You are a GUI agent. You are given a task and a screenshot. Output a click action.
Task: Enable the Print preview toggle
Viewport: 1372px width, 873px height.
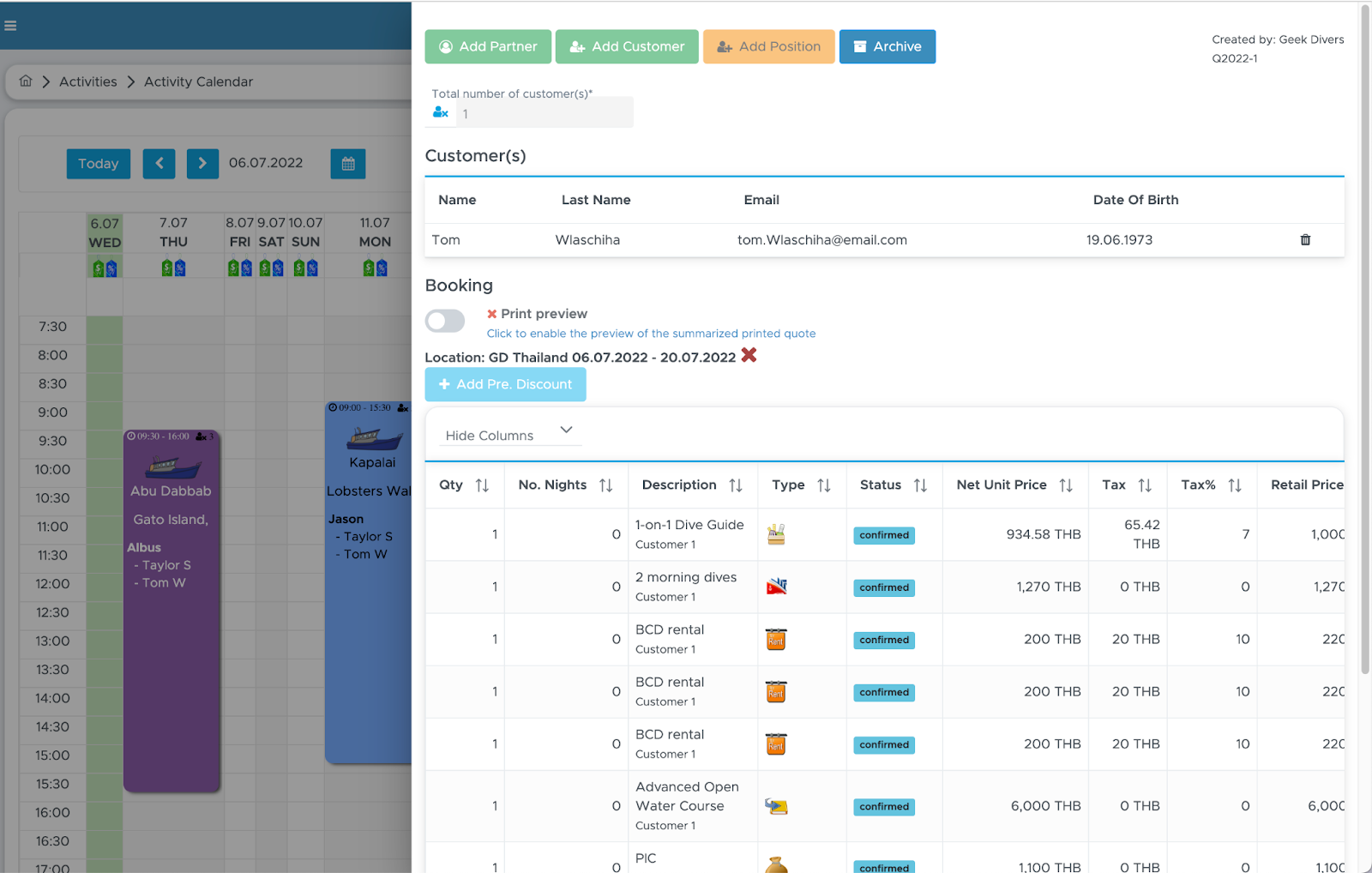pyautogui.click(x=445, y=321)
